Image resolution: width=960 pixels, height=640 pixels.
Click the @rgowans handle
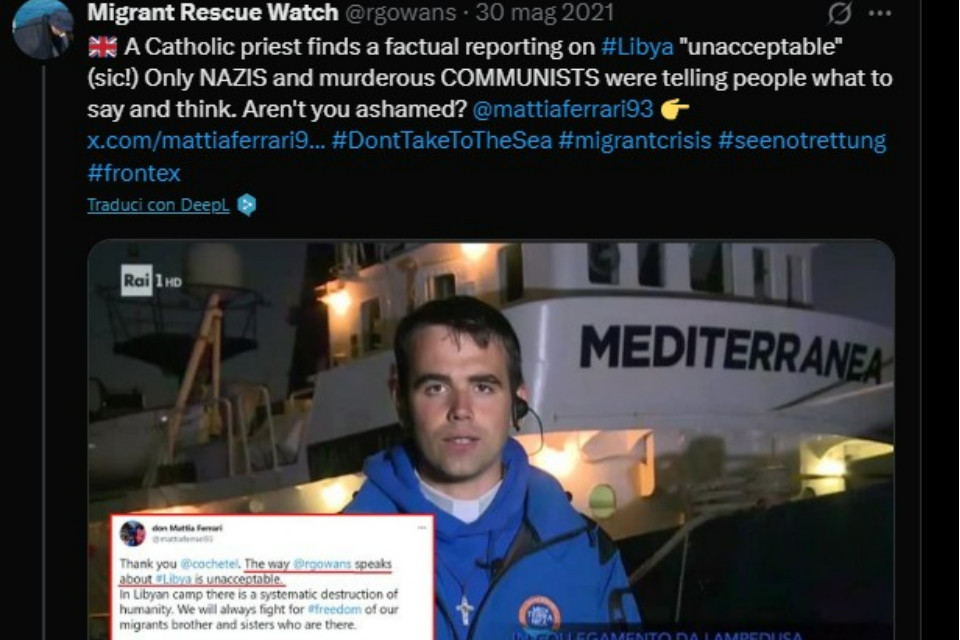(400, 13)
